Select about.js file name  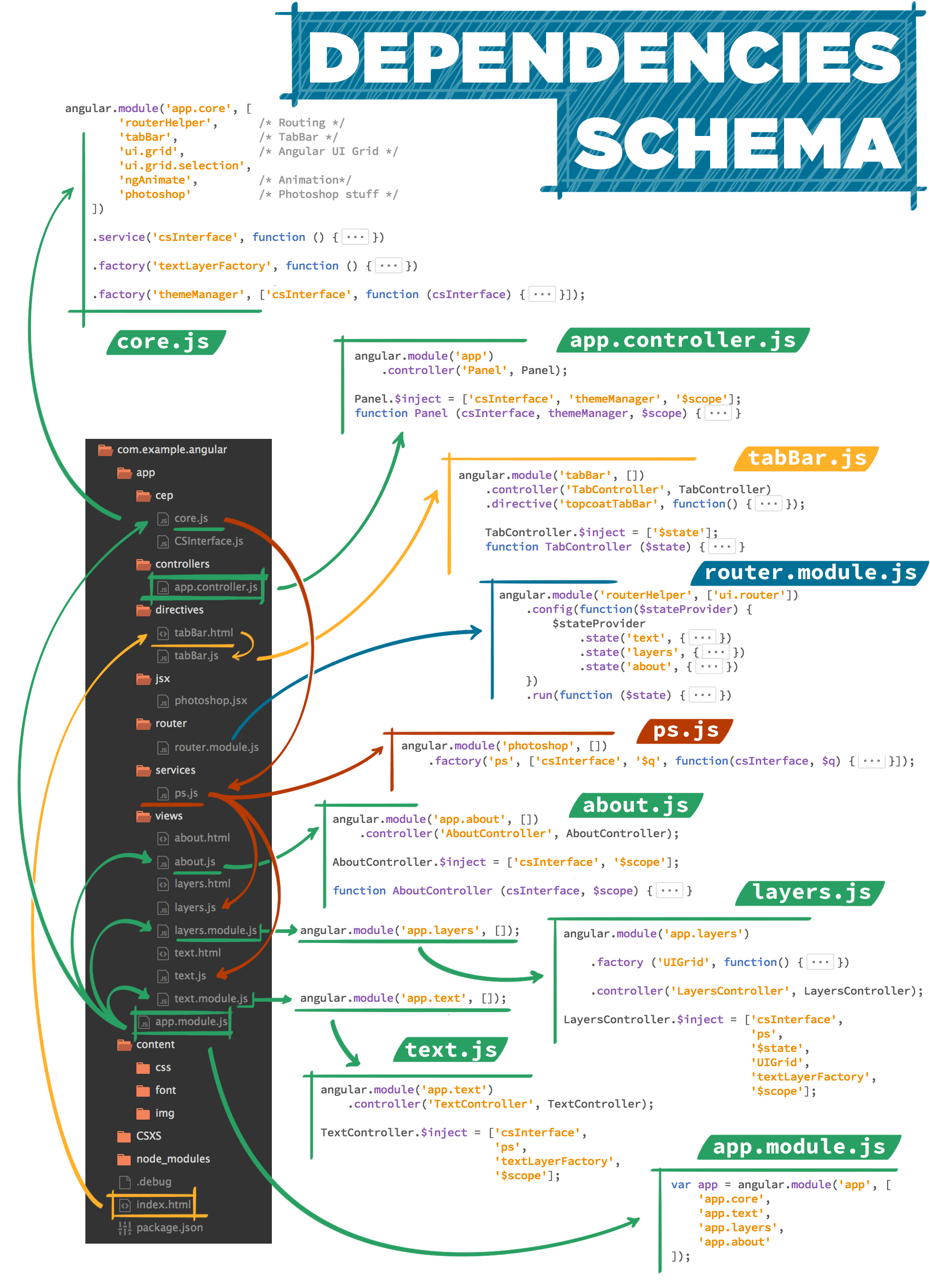(x=195, y=862)
